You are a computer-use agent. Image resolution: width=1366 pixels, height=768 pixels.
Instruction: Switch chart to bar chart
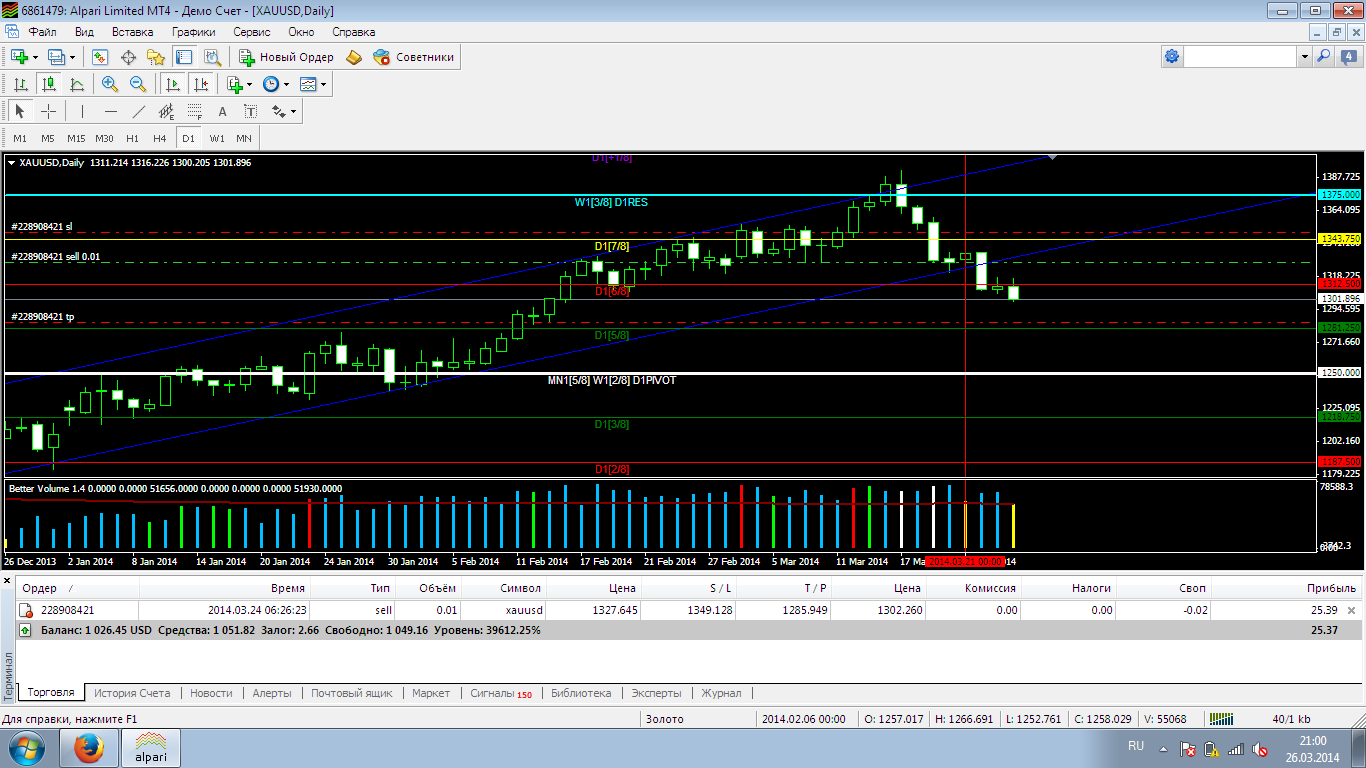(x=20, y=84)
